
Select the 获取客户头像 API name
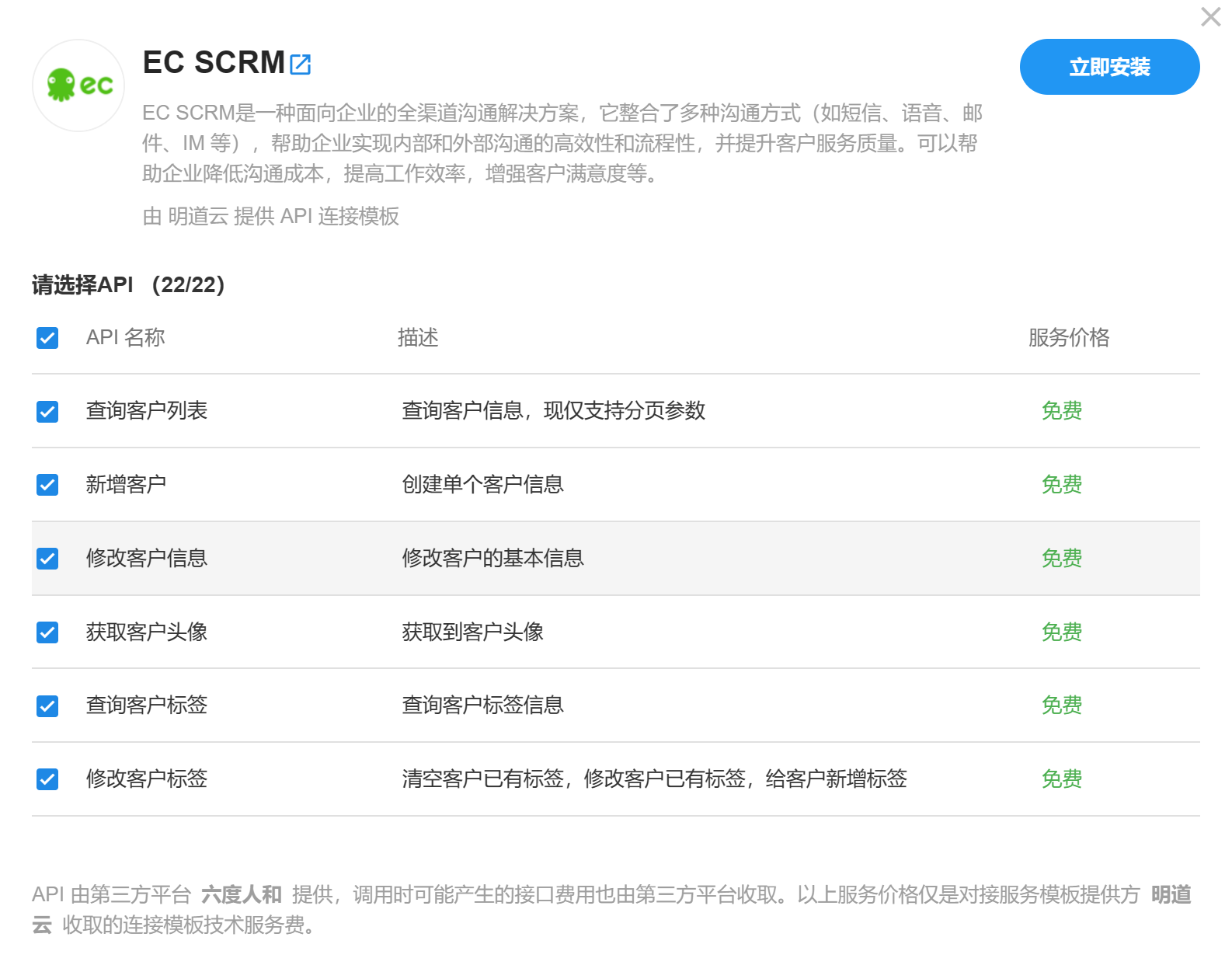tap(147, 632)
